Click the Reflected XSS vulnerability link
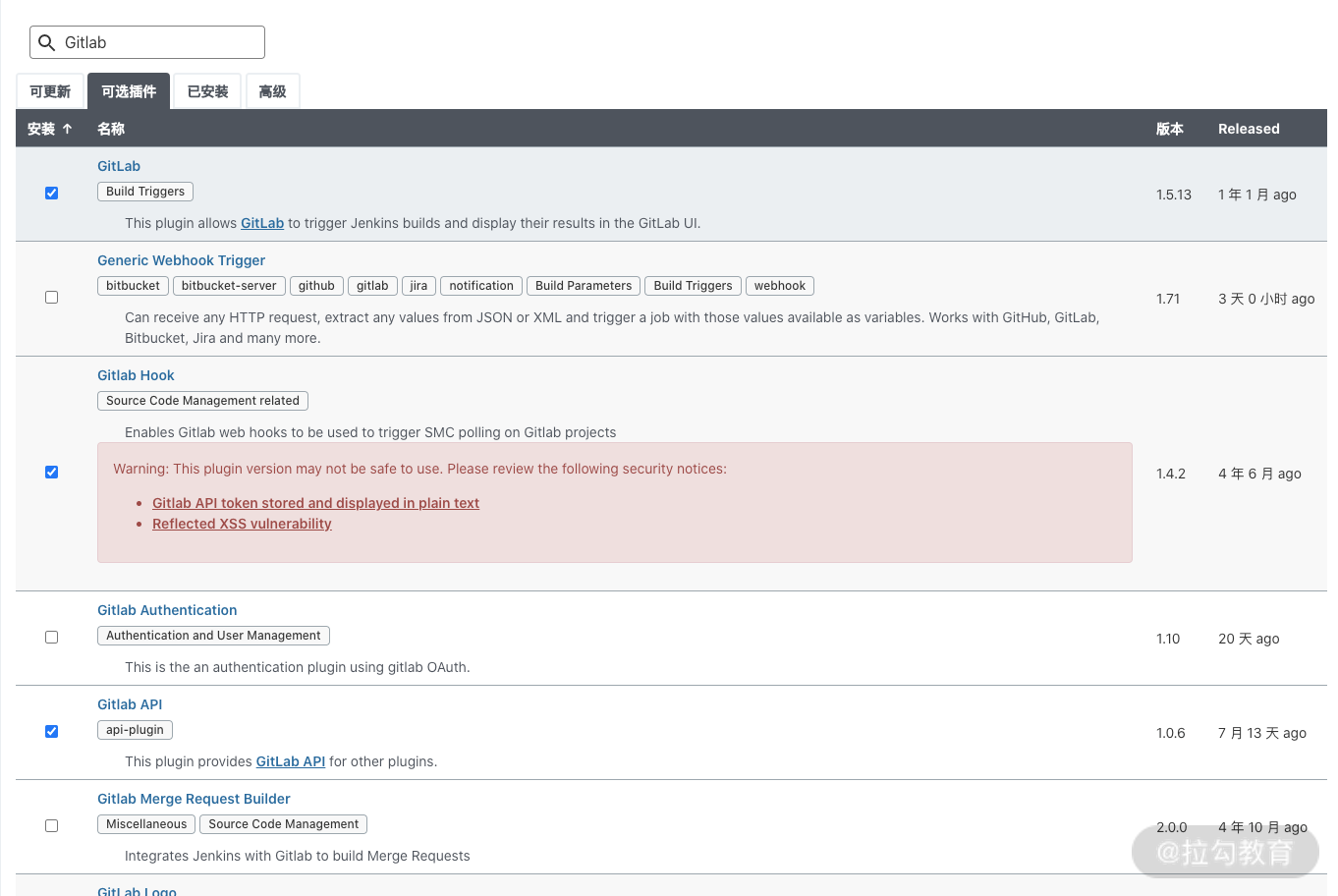The image size is (1338, 896). click(242, 524)
